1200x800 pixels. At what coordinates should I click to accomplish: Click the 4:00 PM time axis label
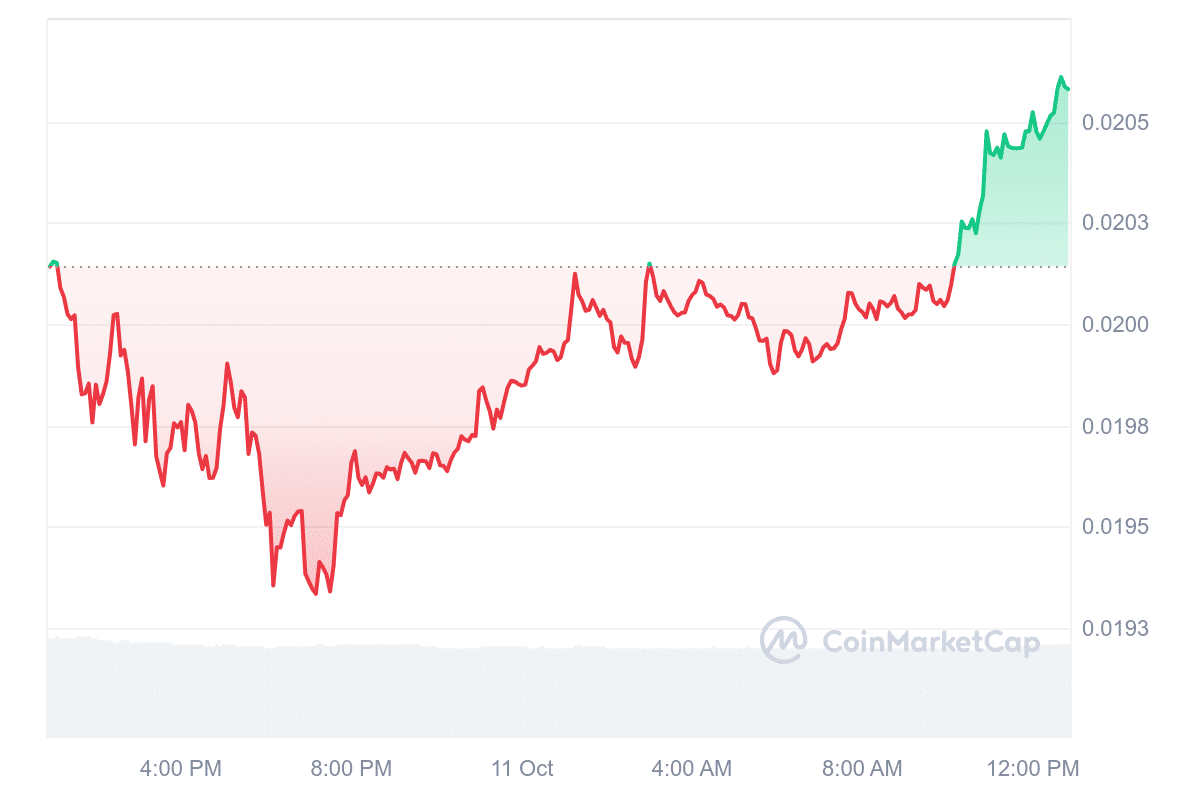181,769
